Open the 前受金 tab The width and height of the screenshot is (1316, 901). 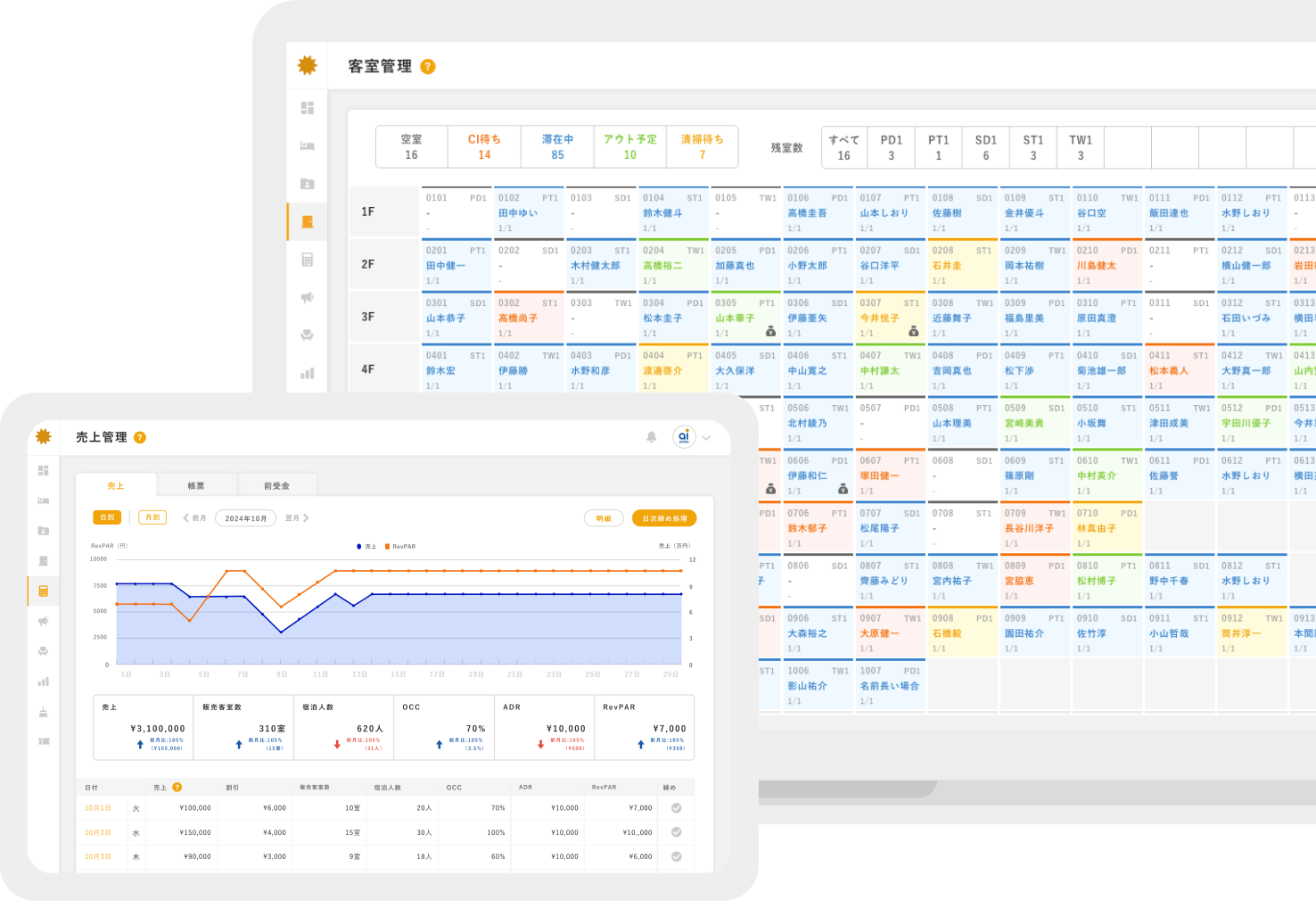(276, 486)
